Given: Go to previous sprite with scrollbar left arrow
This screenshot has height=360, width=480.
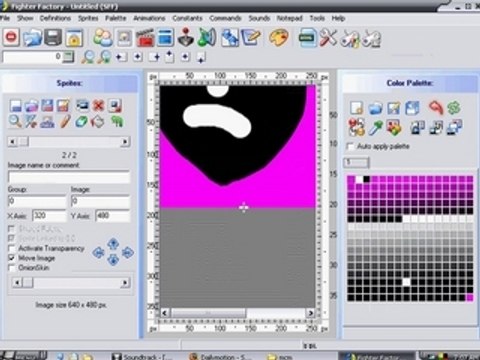Looking at the screenshot, I should click(x=13, y=142).
